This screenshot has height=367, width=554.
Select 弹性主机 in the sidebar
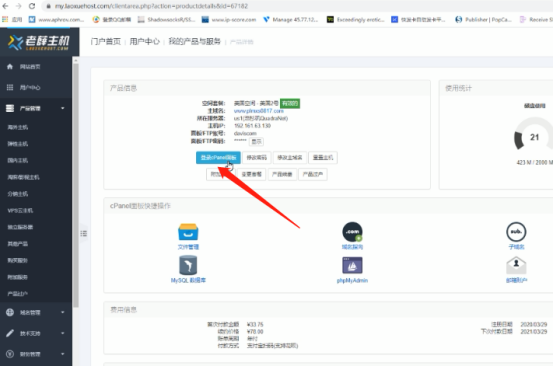pyautogui.click(x=18, y=144)
